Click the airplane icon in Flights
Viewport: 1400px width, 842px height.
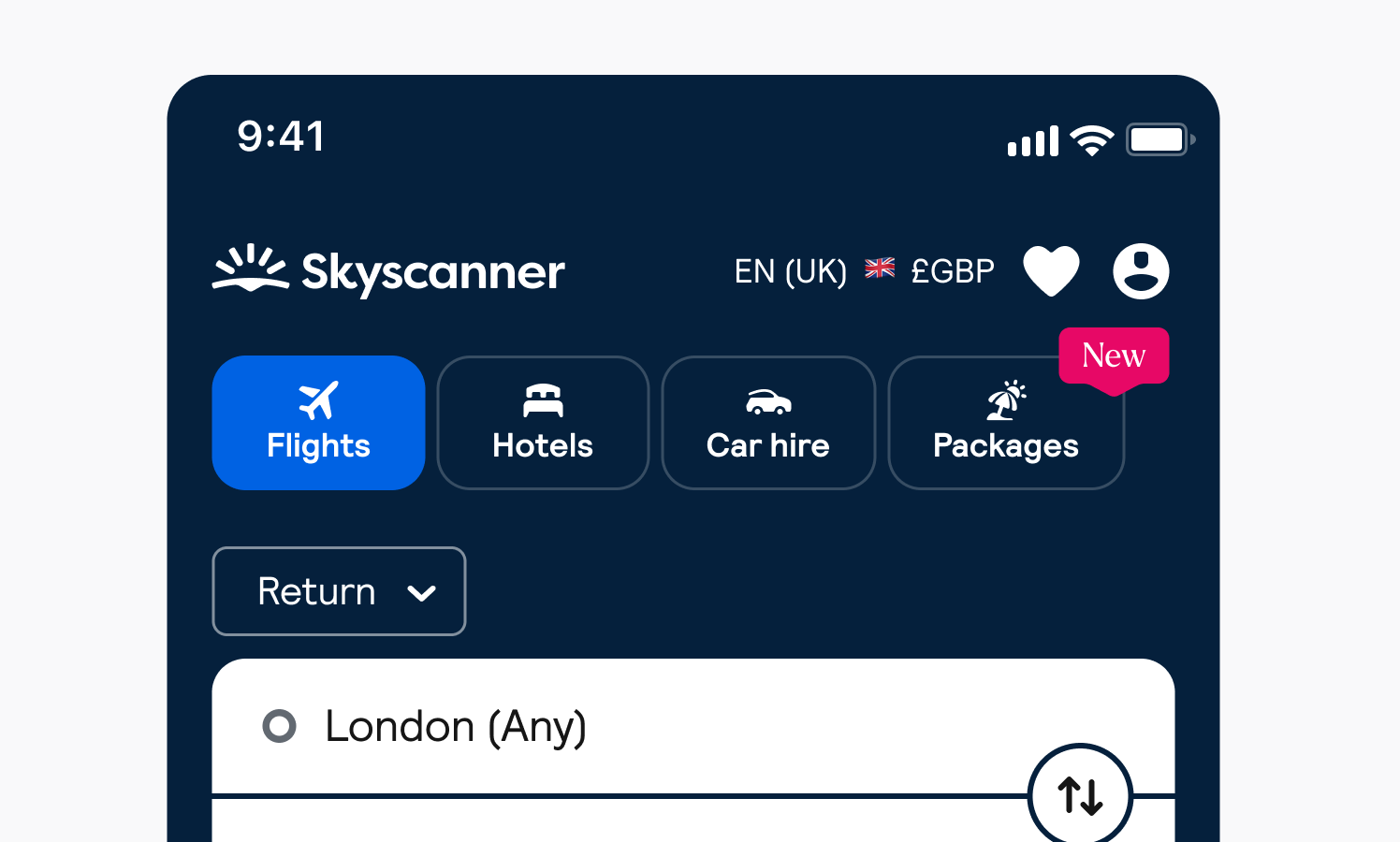318,400
